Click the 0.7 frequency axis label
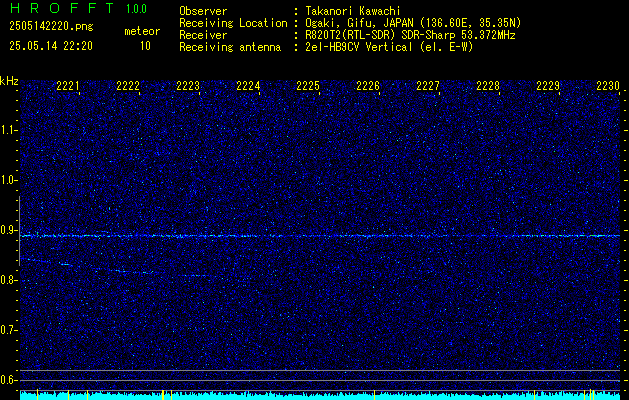 pos(7,330)
